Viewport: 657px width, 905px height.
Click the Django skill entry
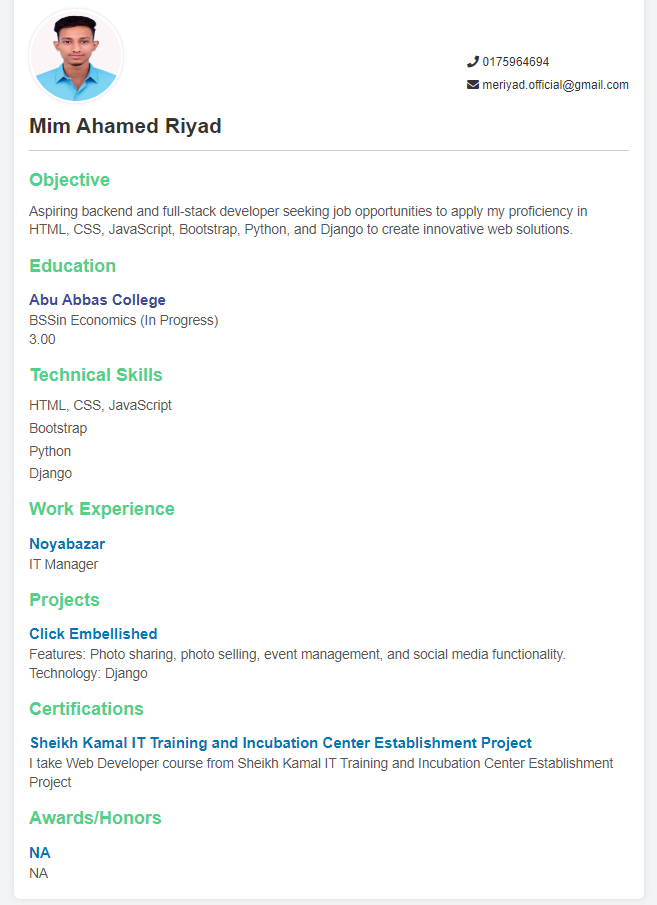click(50, 474)
